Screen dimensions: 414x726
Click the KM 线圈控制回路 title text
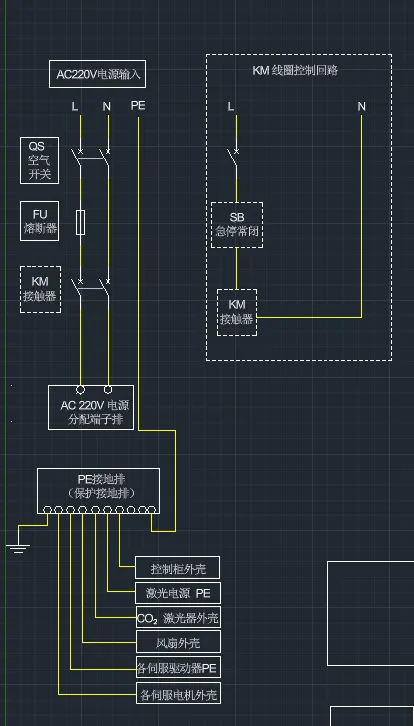[295, 70]
